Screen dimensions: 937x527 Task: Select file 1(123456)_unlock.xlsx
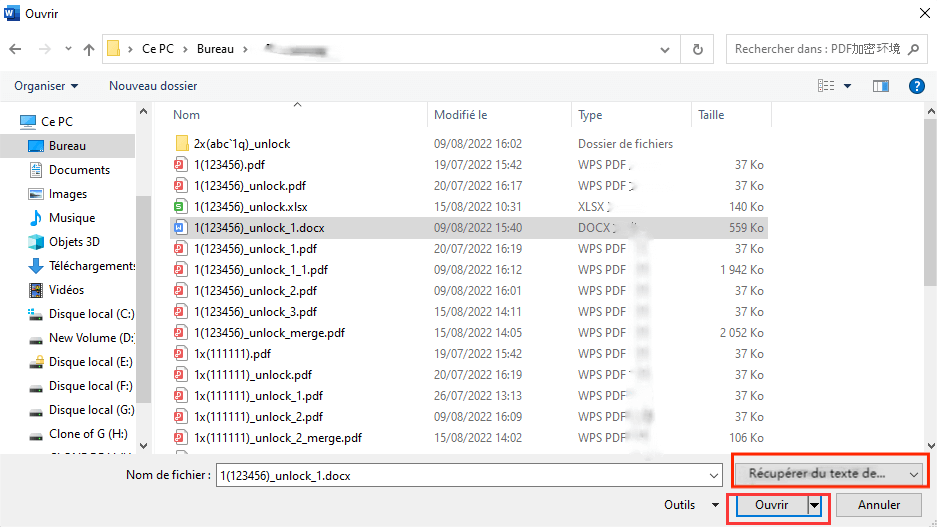point(250,207)
